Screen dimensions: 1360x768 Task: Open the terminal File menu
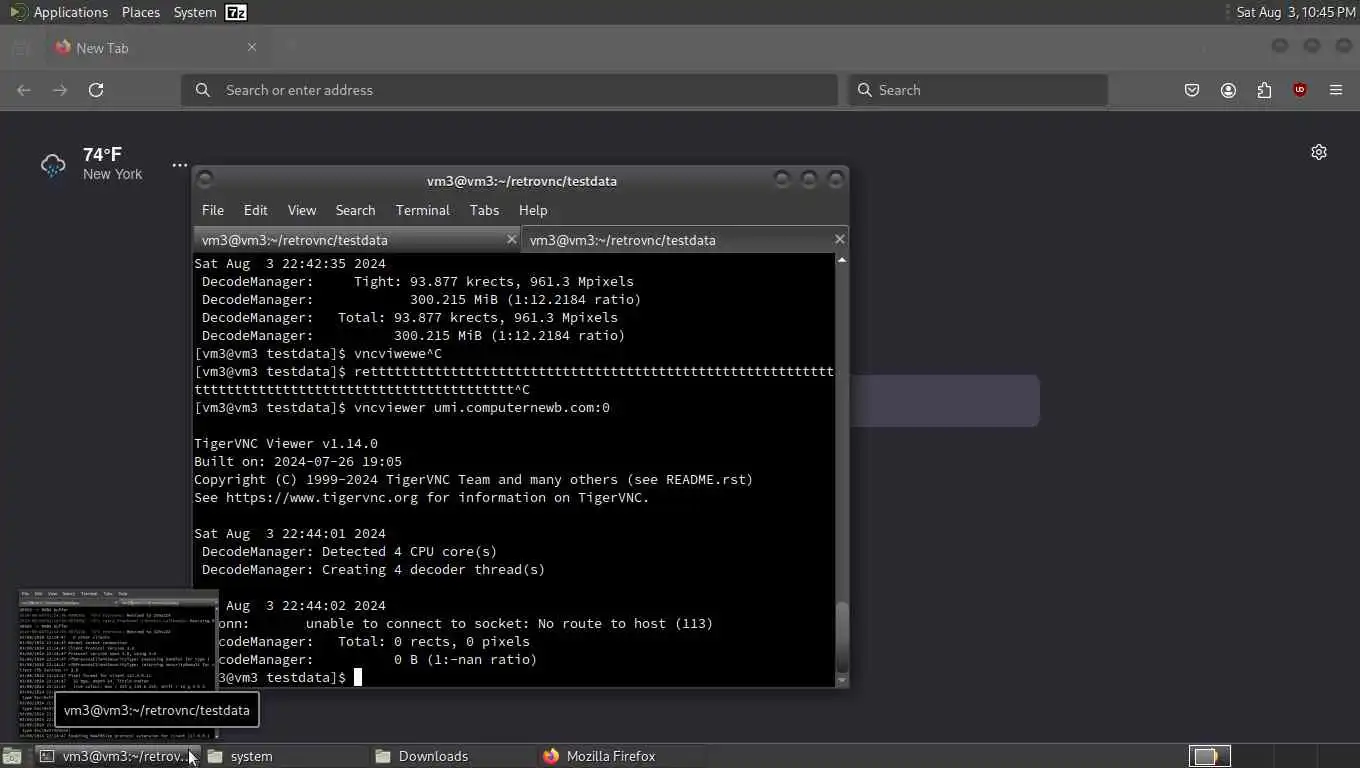click(x=213, y=210)
